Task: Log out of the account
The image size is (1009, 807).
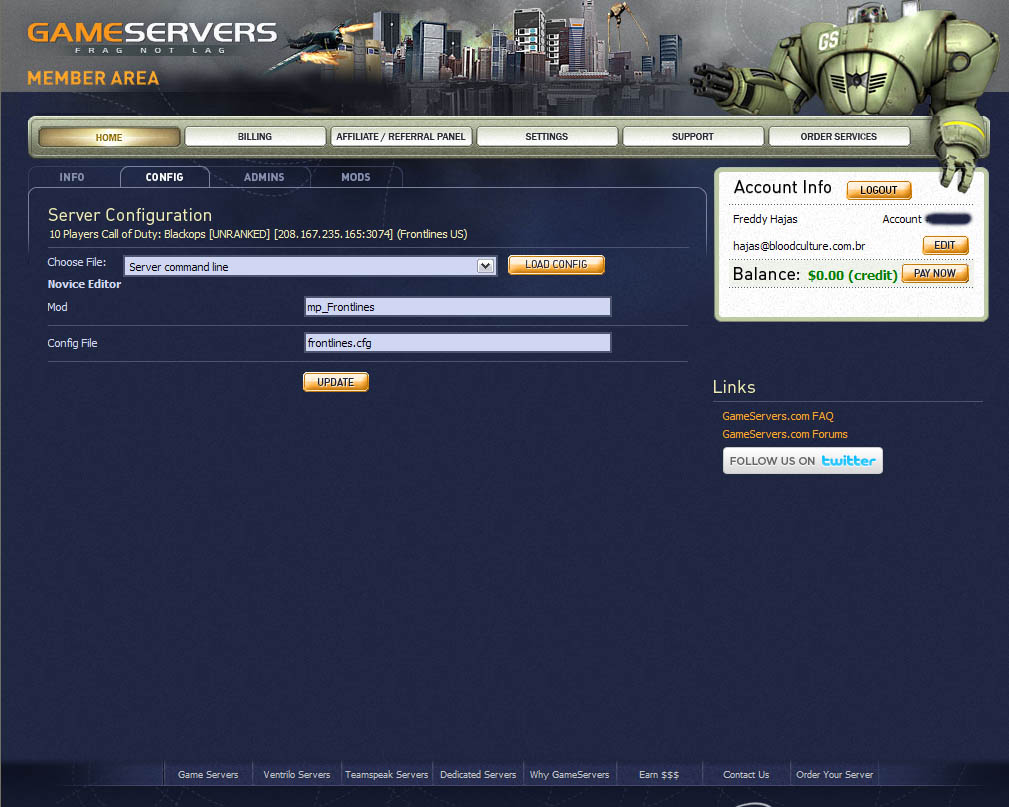Action: pyautogui.click(x=879, y=190)
